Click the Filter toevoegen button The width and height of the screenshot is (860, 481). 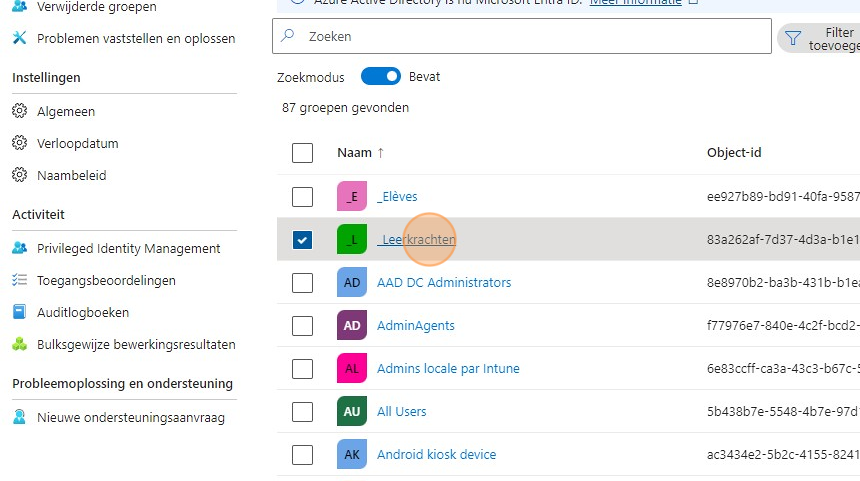pyautogui.click(x=822, y=39)
